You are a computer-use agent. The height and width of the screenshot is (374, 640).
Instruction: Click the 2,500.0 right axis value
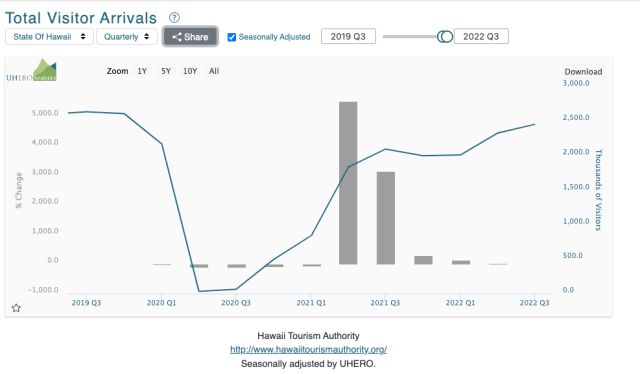tap(576, 117)
